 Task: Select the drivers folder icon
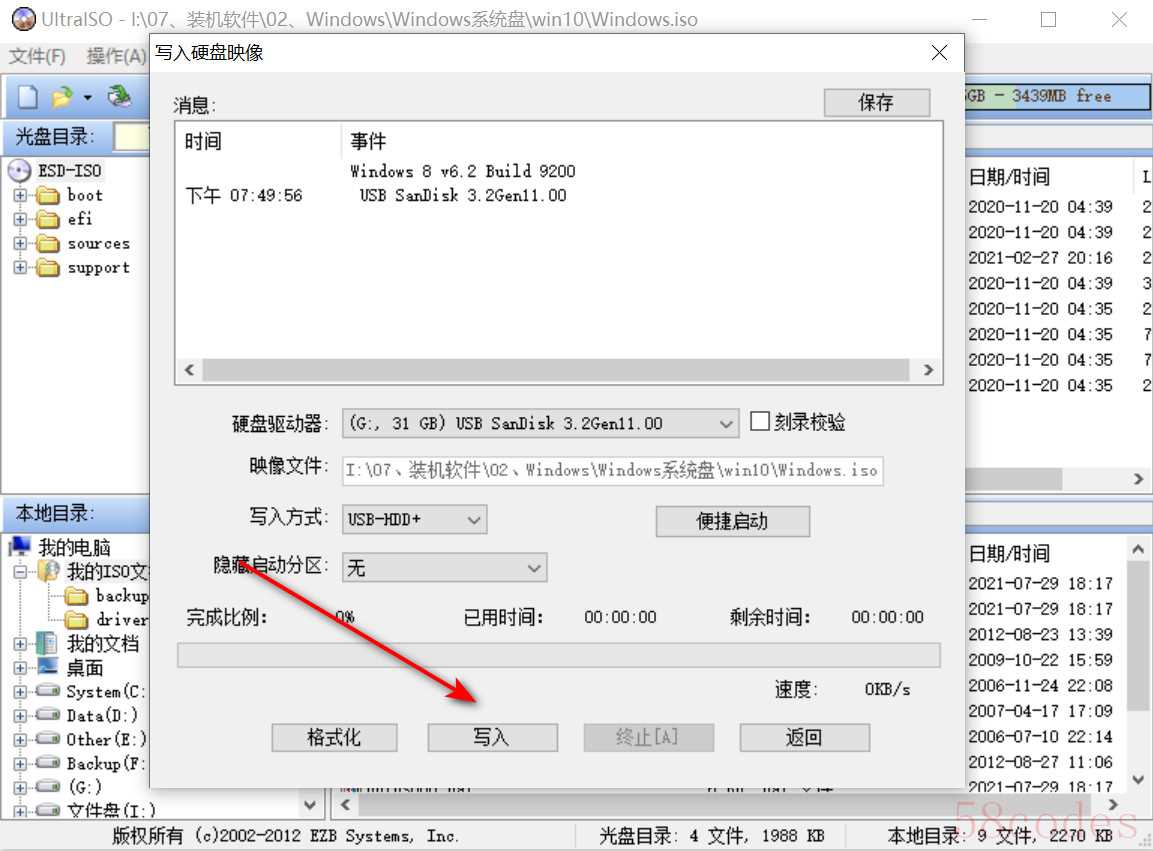coord(76,619)
